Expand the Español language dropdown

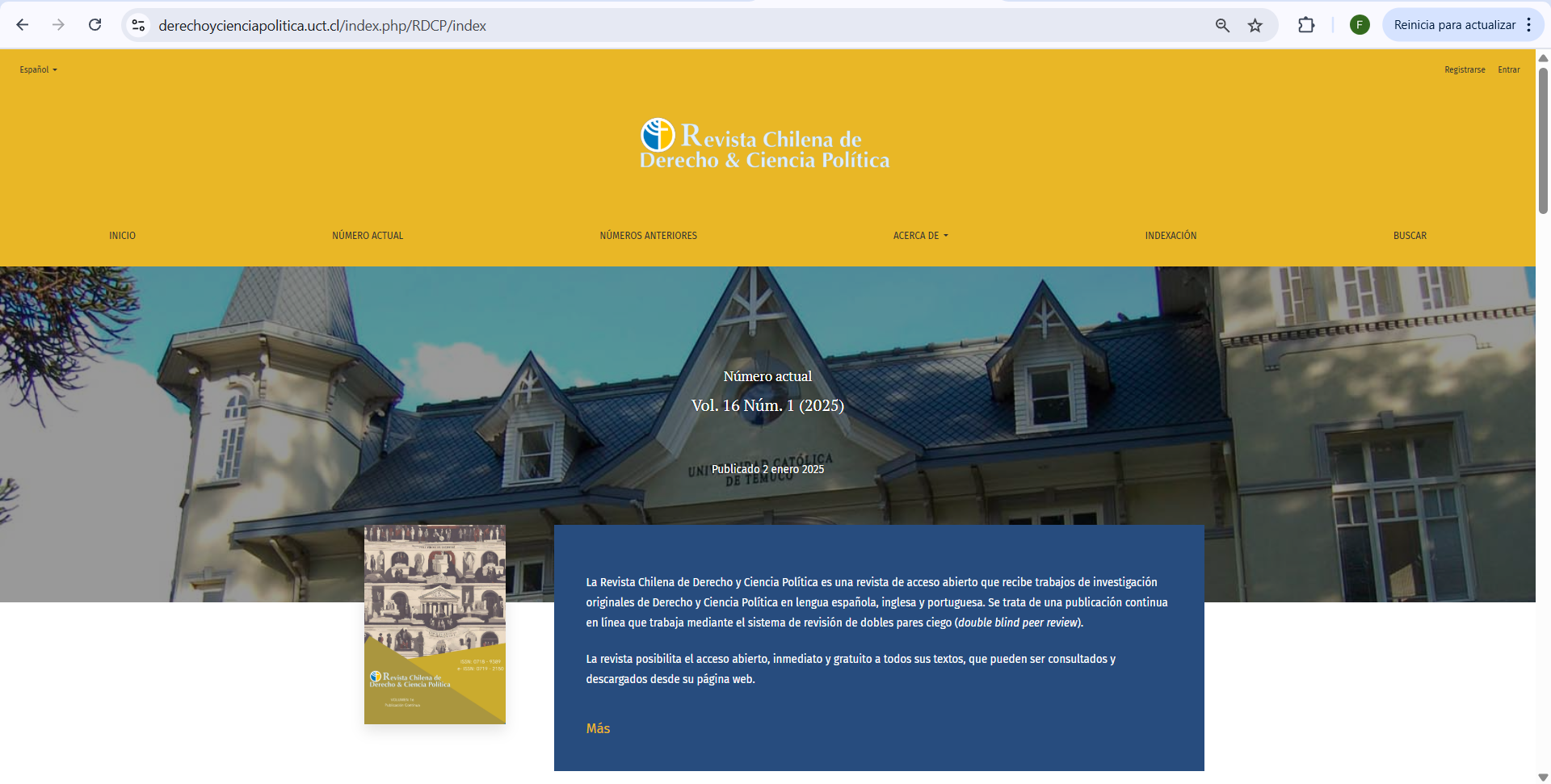point(38,70)
